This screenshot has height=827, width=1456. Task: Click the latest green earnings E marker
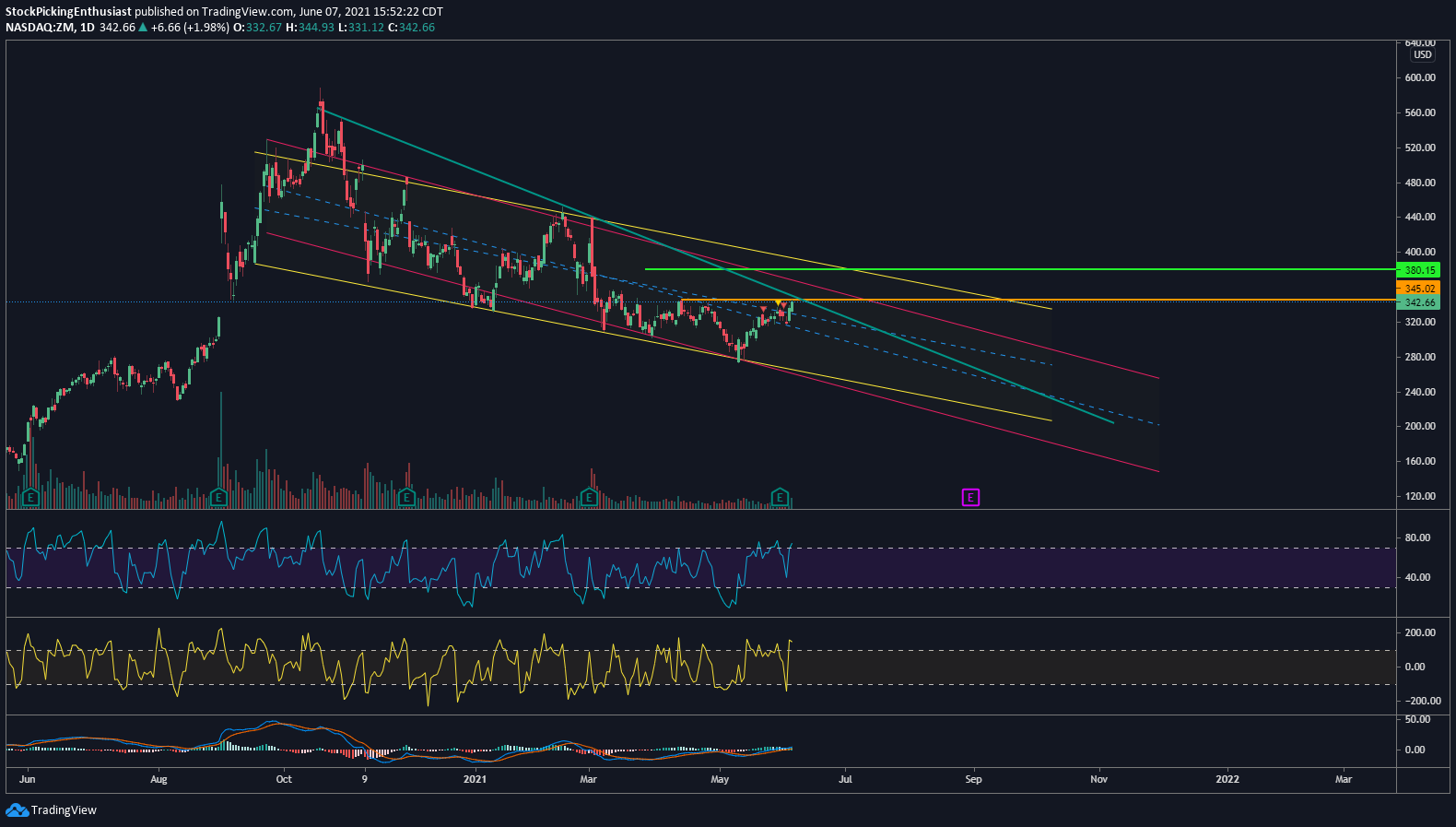pos(781,498)
